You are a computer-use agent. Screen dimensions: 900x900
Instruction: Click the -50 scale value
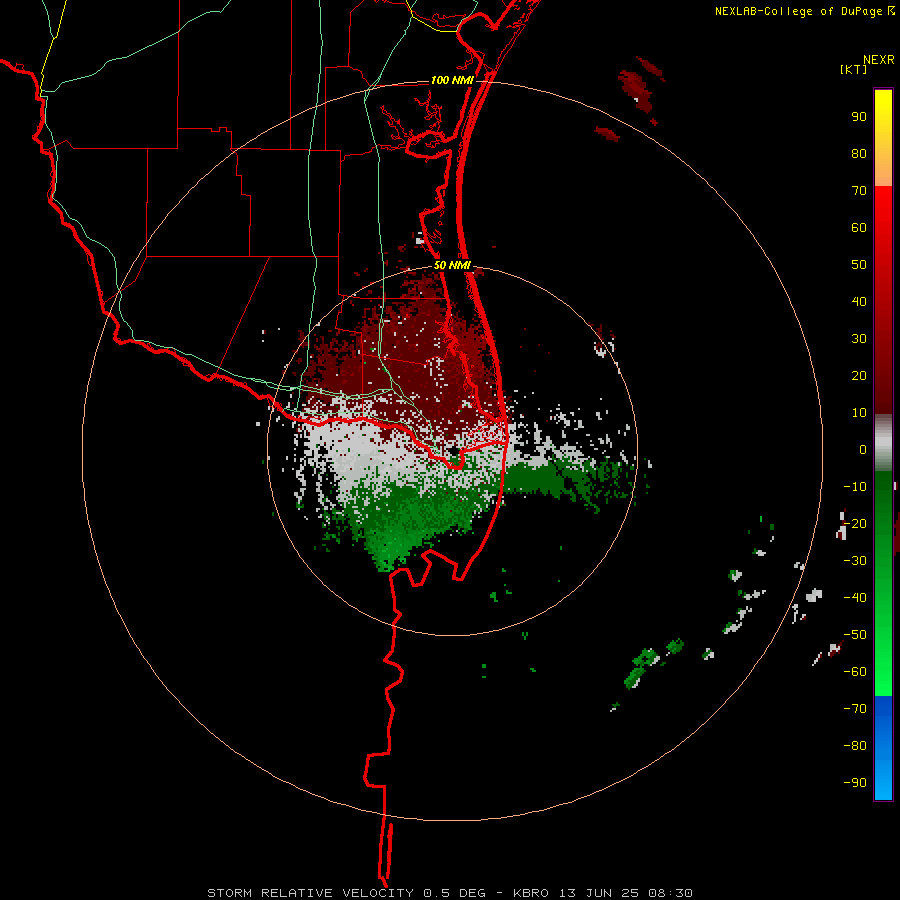click(855, 635)
